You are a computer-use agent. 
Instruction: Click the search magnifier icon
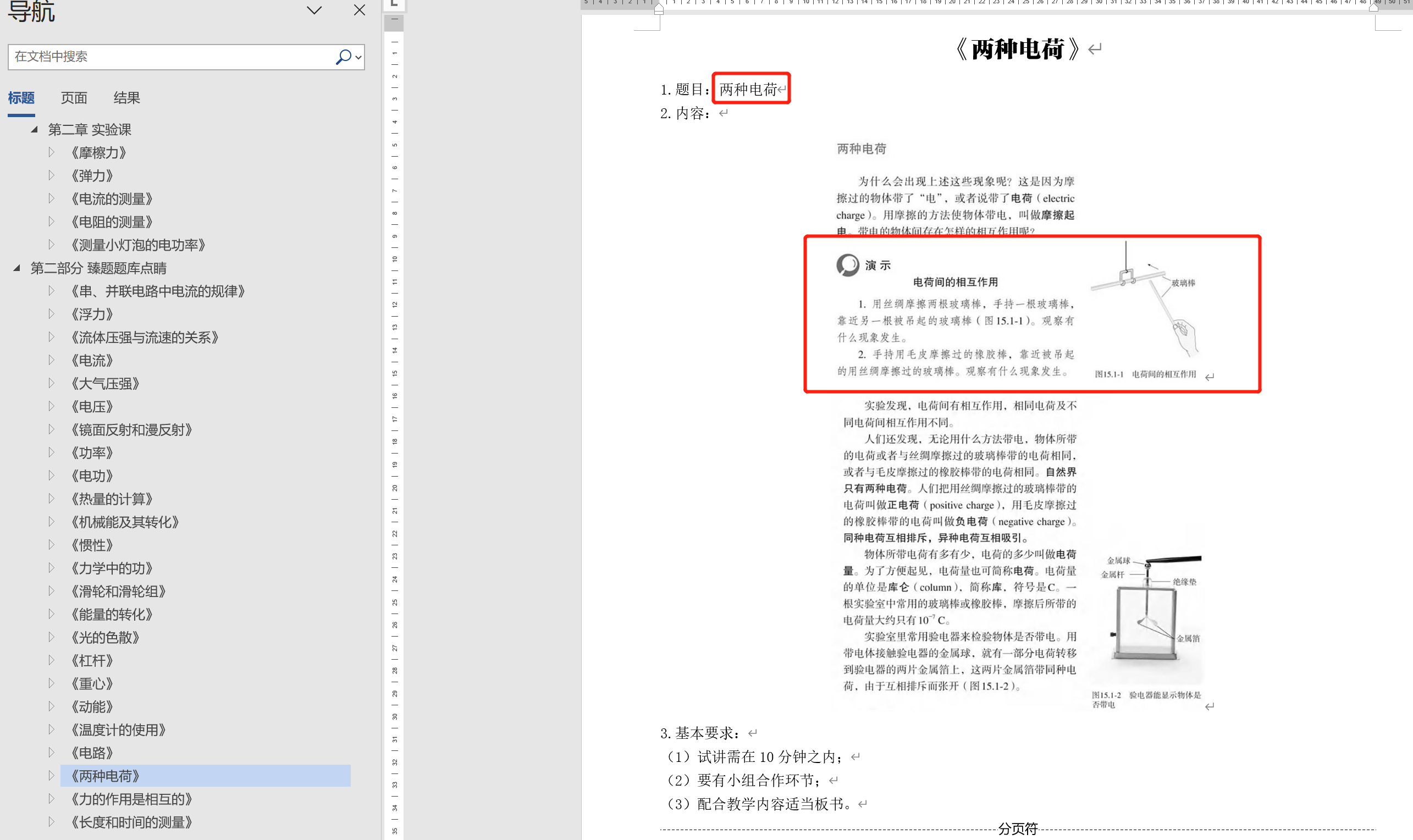tap(343, 57)
